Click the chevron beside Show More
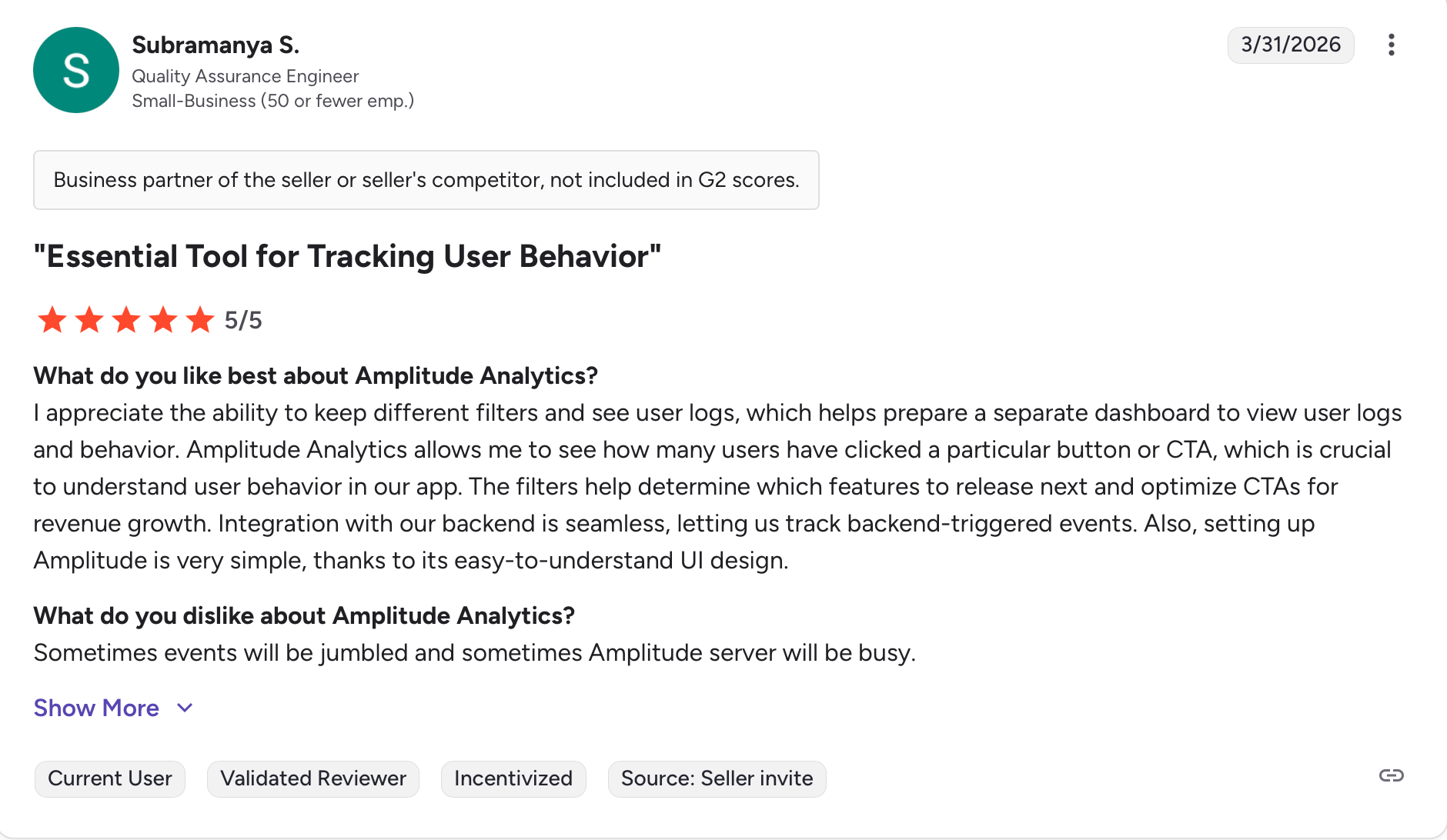The height and width of the screenshot is (840, 1447). pyautogui.click(x=185, y=708)
